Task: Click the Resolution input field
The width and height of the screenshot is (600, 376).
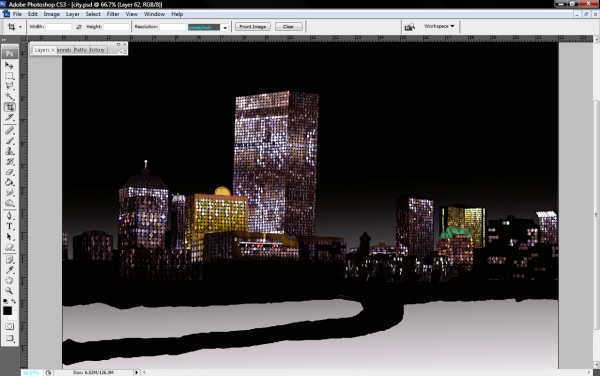Action: [x=173, y=27]
